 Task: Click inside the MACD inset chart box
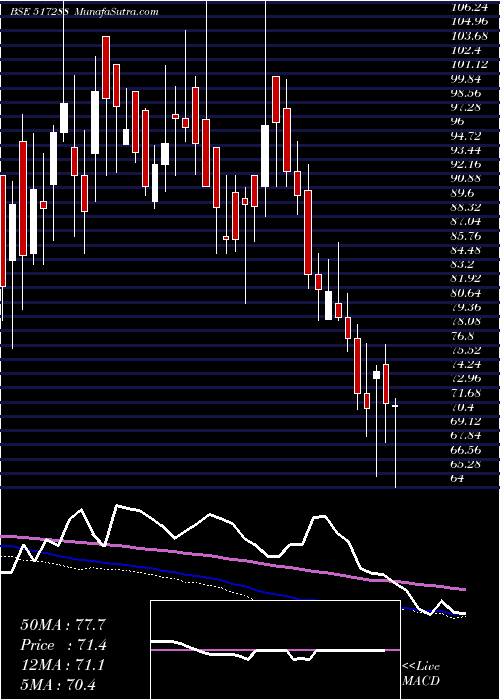pos(275,650)
